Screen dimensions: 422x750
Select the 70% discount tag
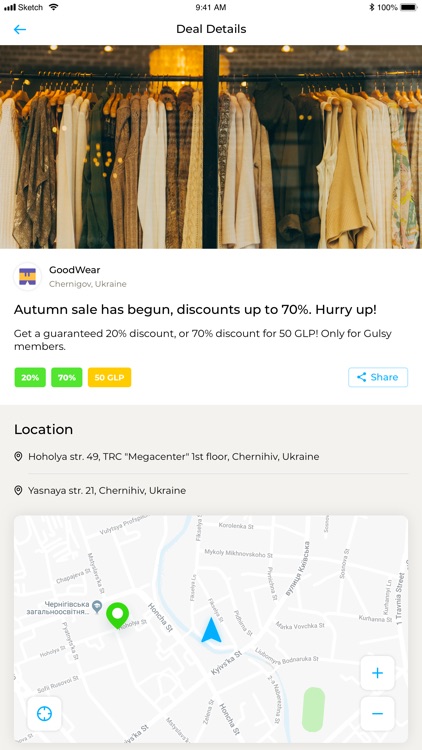click(67, 377)
